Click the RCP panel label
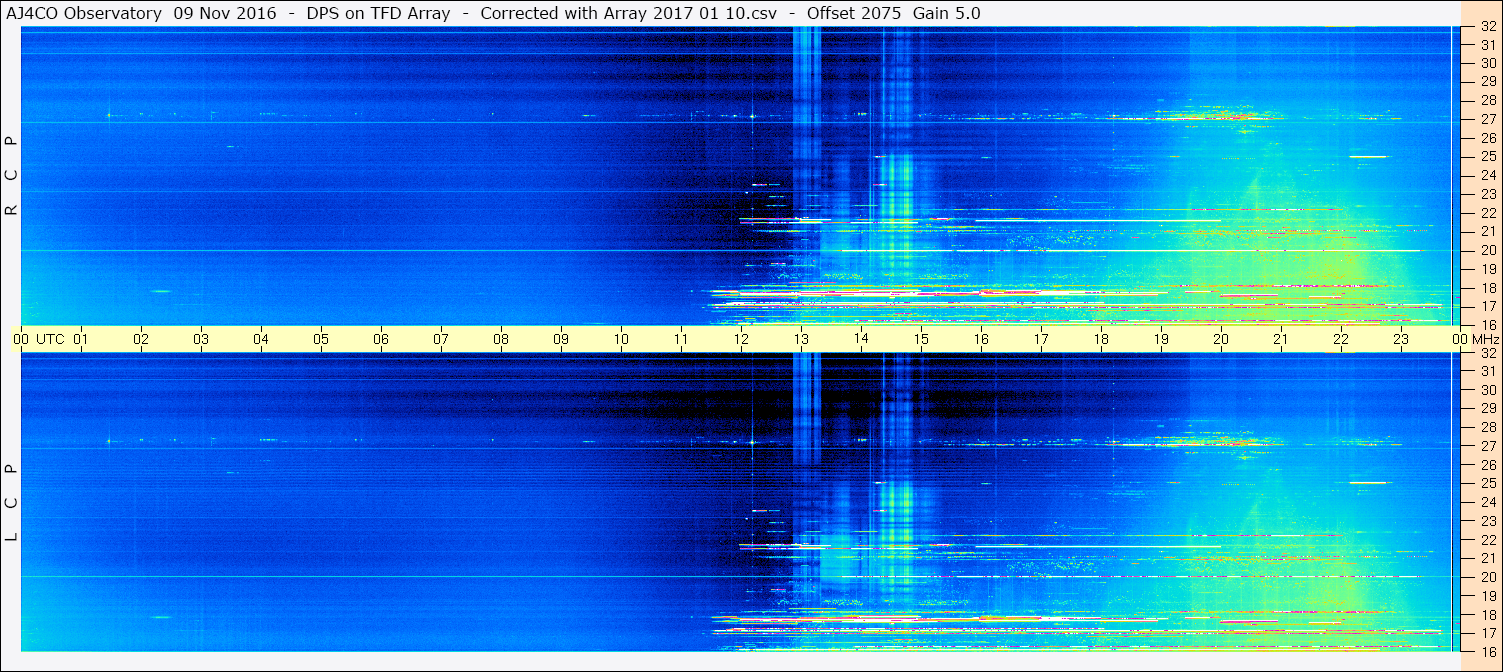 click(11, 177)
